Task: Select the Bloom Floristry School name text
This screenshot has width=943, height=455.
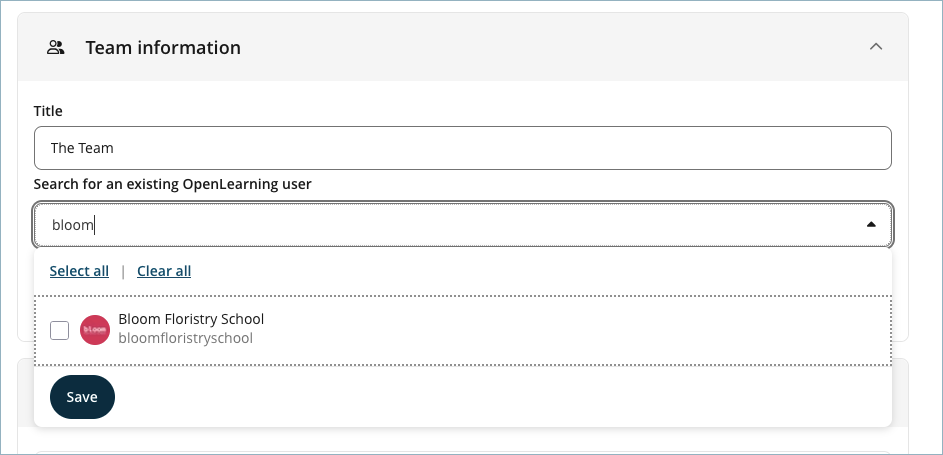Action: 191,319
